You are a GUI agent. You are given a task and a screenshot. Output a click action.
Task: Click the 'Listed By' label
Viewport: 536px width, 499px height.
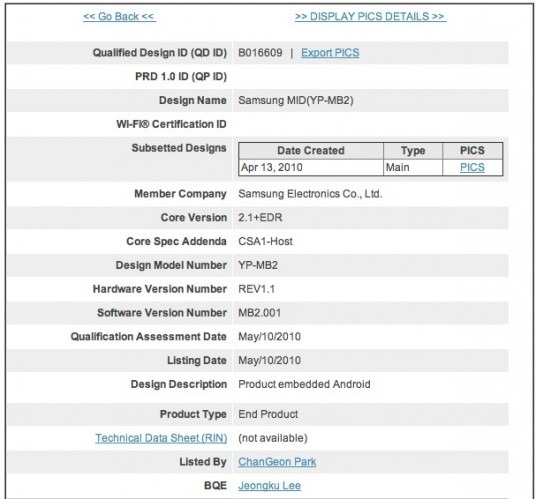pos(203,462)
